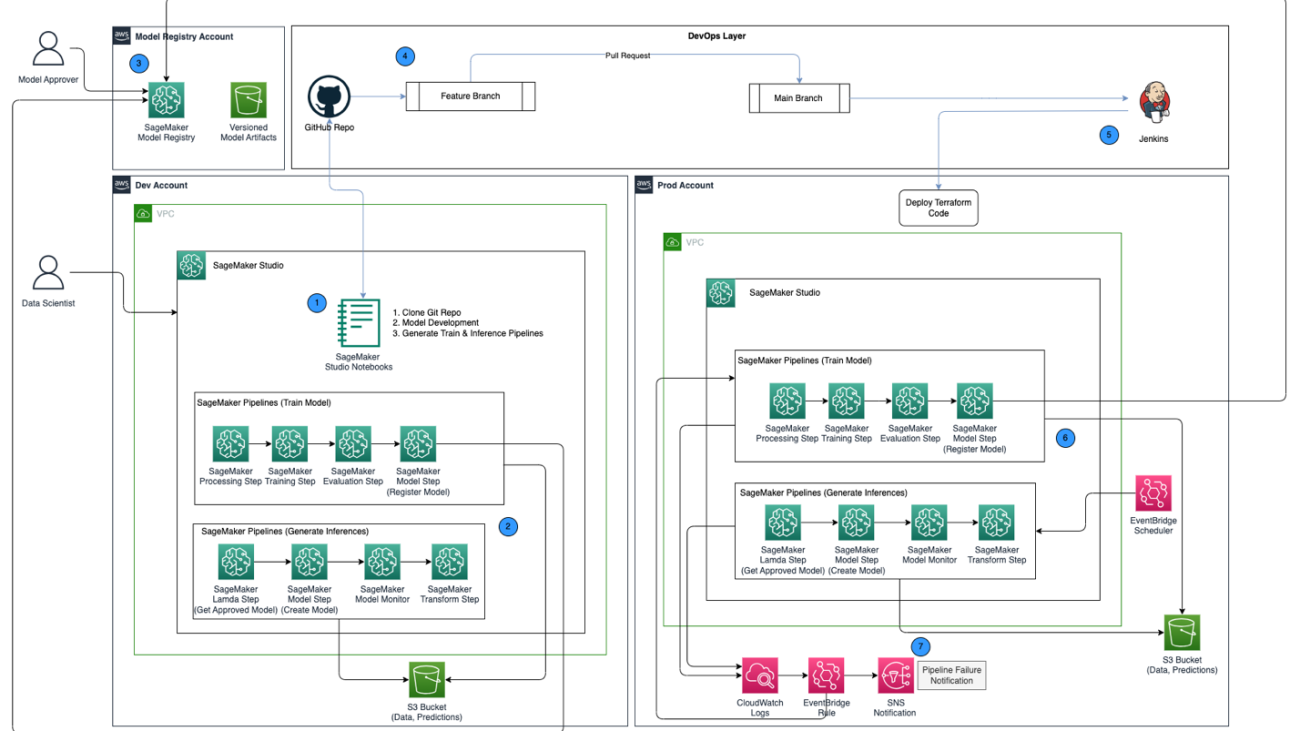Screen dimensions: 1300x731
Task: Click '3. Generate Train & Inference Pipelines' text
Action: (468, 333)
